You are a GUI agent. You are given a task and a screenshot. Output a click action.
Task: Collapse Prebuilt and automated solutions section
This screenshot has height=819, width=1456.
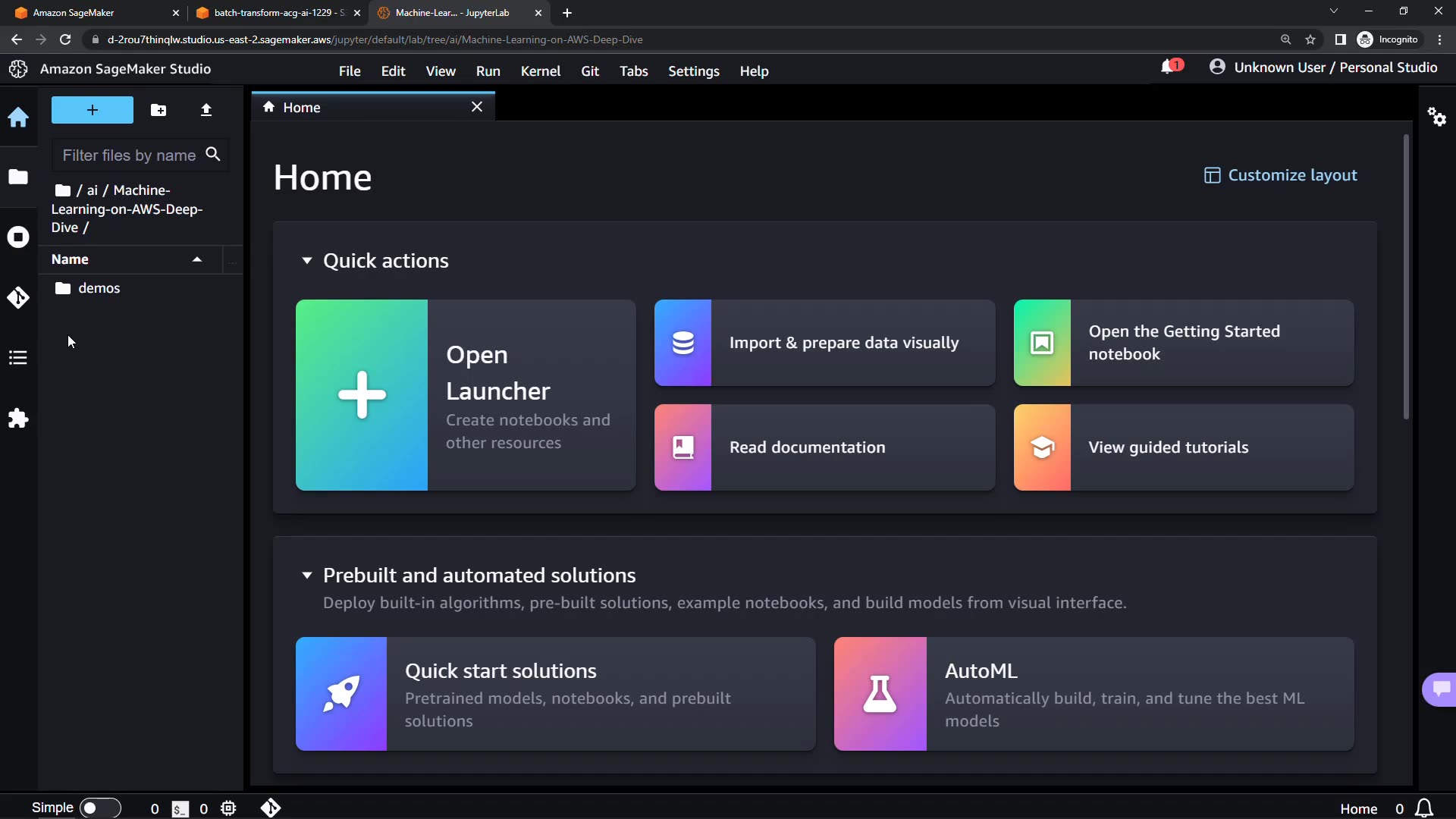pyautogui.click(x=307, y=576)
